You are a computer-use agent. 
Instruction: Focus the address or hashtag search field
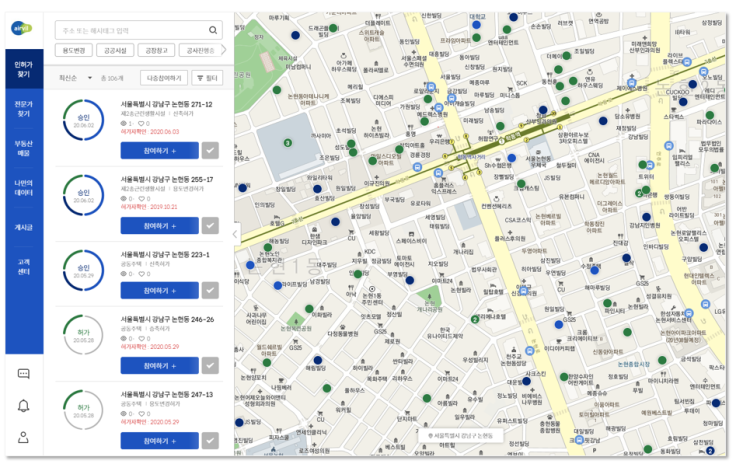point(138,30)
